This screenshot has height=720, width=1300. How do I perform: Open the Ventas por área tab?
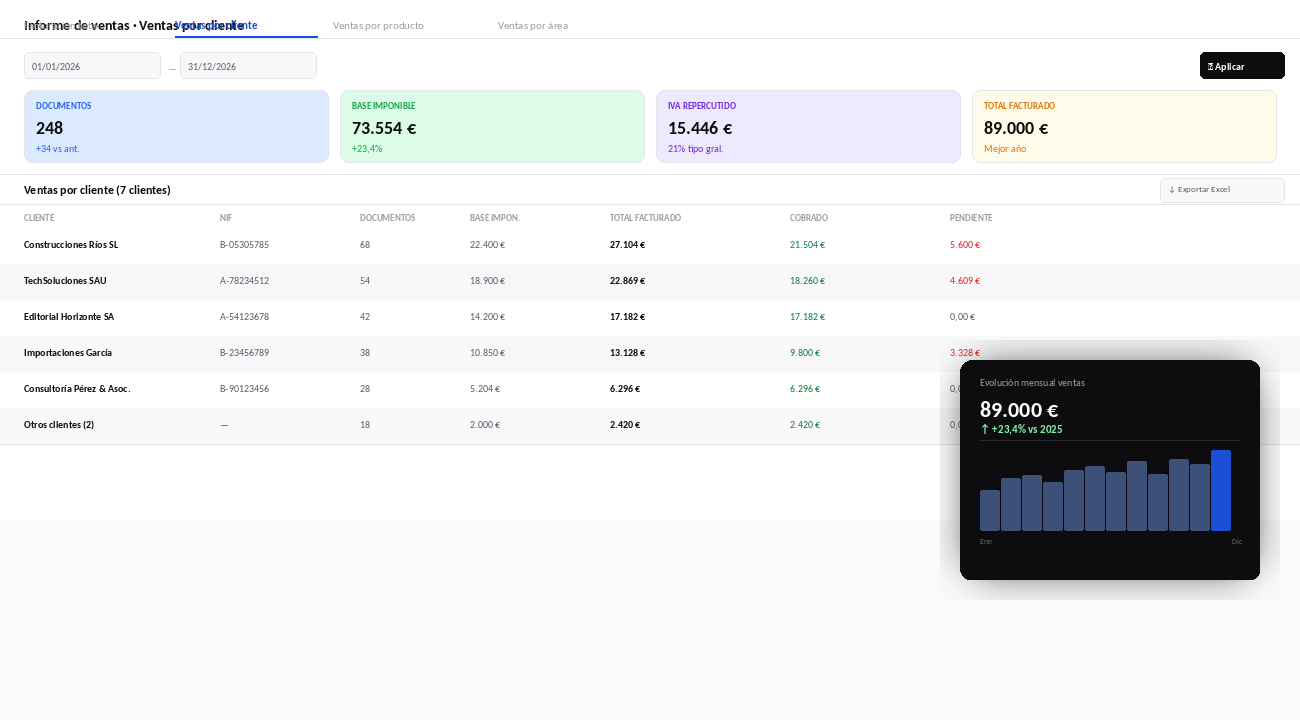click(x=533, y=26)
